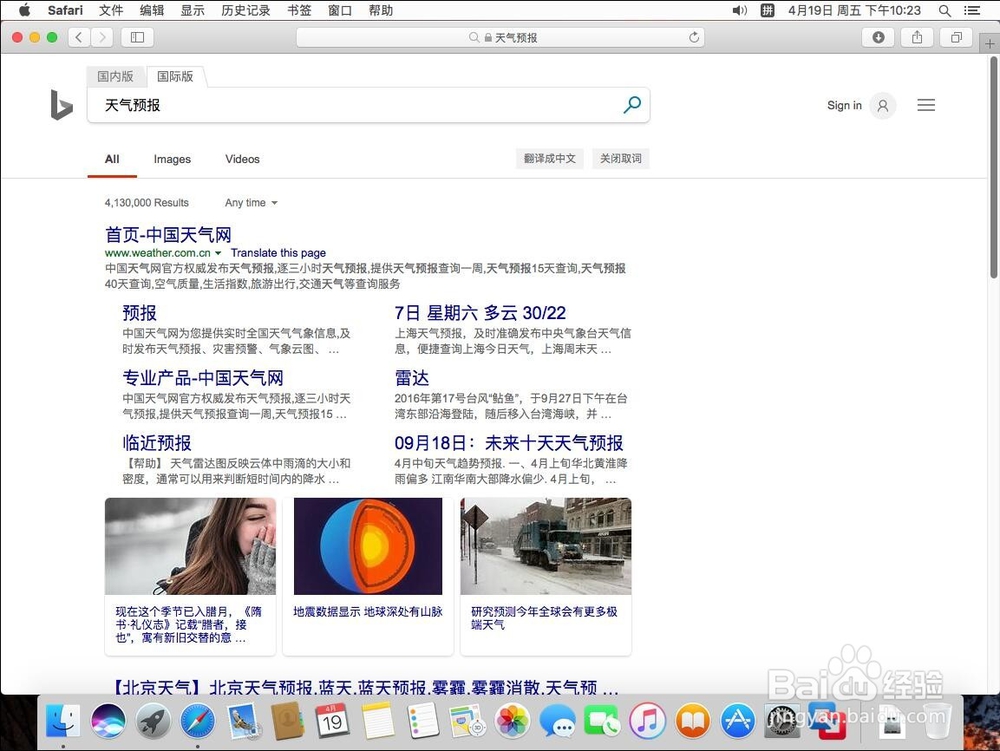This screenshot has height=751, width=1000.
Task: Open the Apple menu
Action: [24, 10]
